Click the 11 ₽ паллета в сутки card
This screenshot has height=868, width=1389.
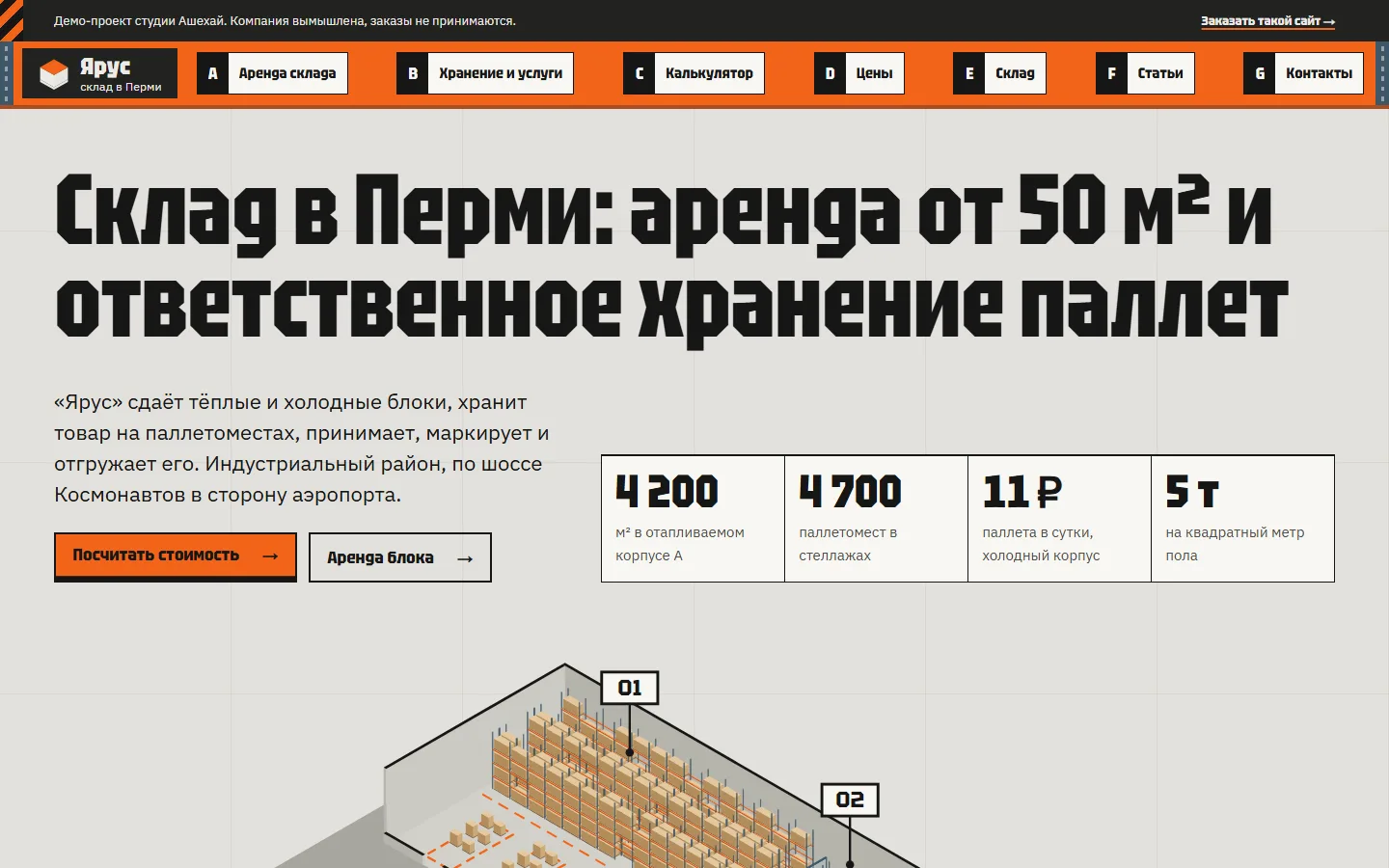pyautogui.click(x=1059, y=519)
